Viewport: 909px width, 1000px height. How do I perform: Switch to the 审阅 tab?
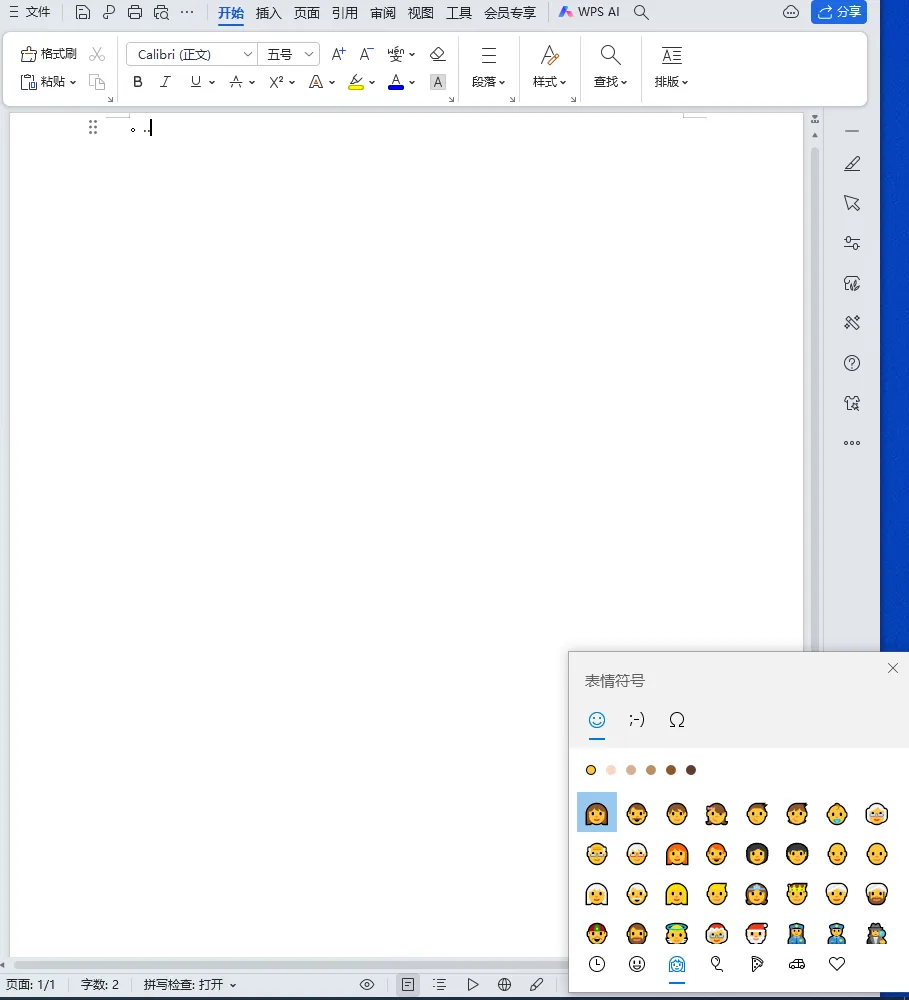point(383,13)
